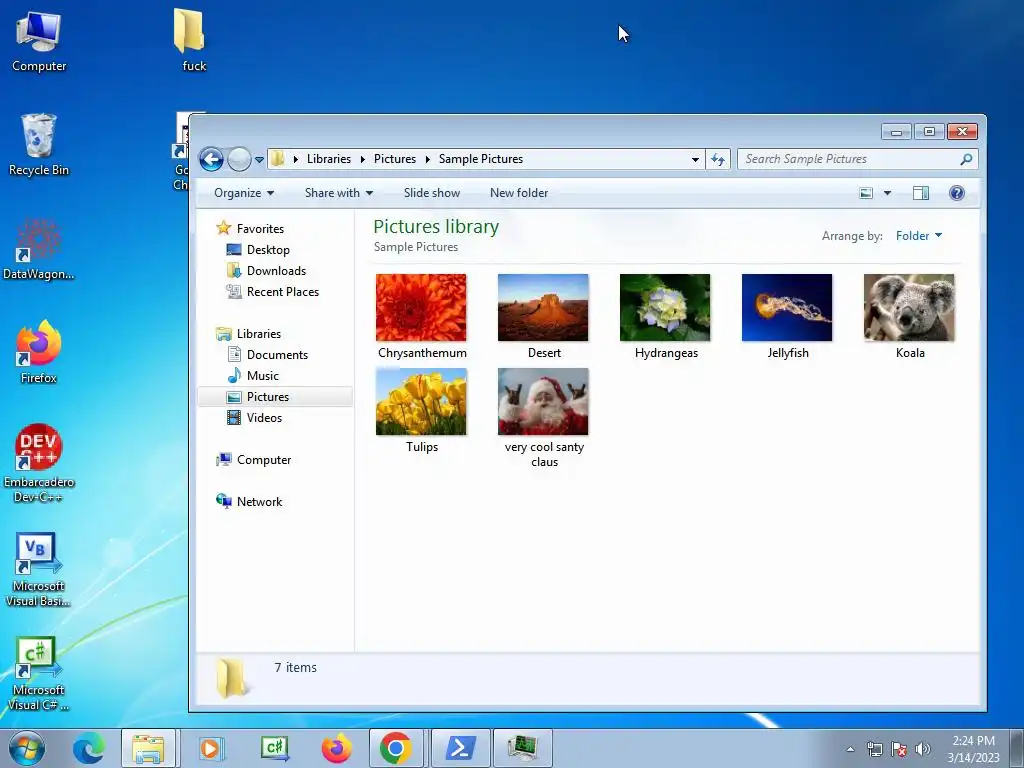Select the Jellyfish picture thumbnail
This screenshot has height=768, width=1024.
(787, 308)
